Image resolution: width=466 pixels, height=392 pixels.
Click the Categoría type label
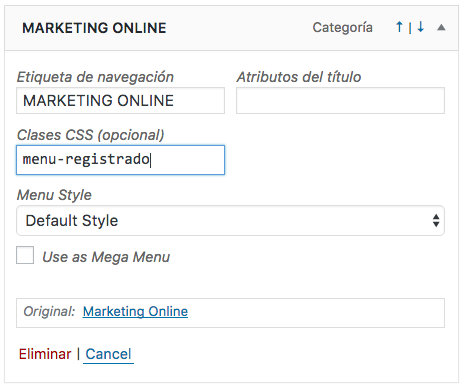tap(342, 28)
